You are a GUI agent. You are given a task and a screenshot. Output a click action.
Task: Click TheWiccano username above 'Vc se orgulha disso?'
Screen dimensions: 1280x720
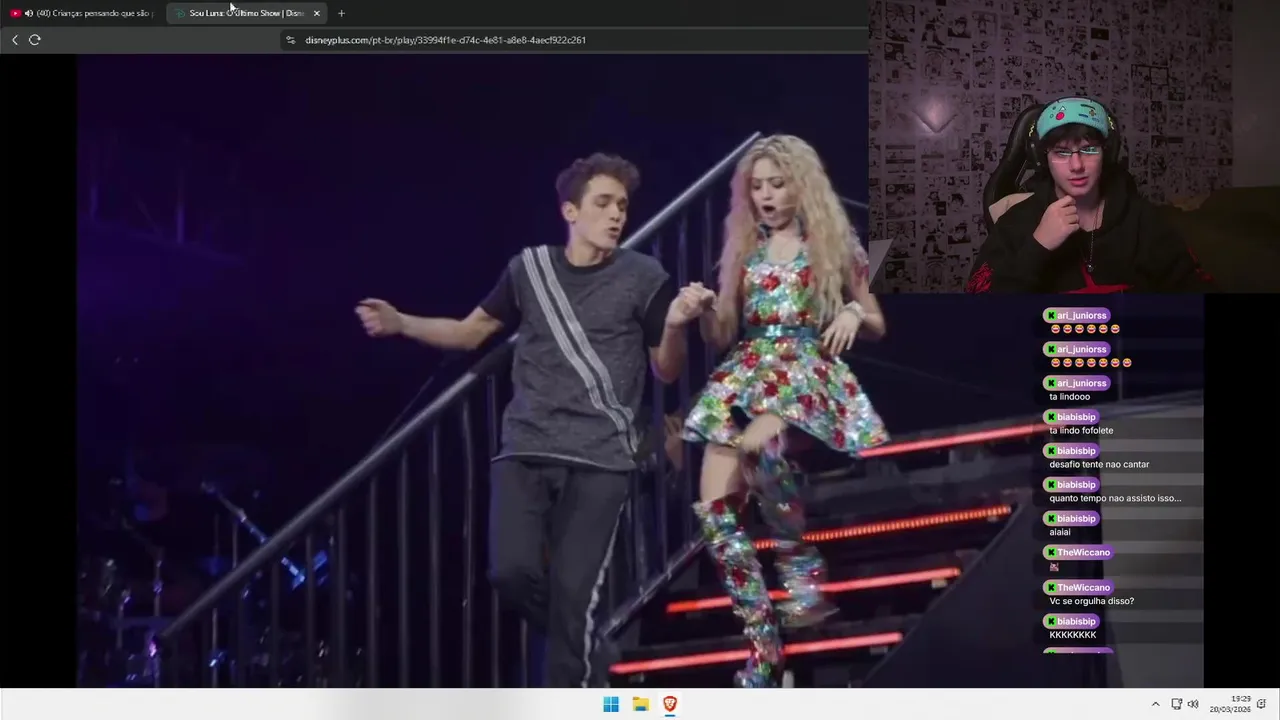tap(1083, 587)
